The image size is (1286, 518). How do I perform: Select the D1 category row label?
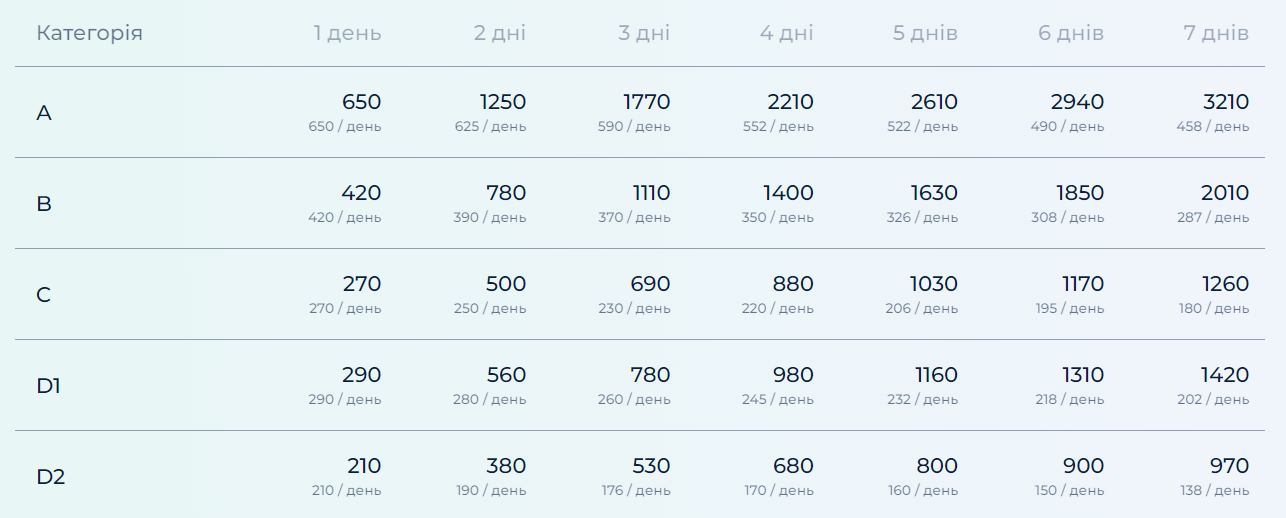[x=49, y=386]
